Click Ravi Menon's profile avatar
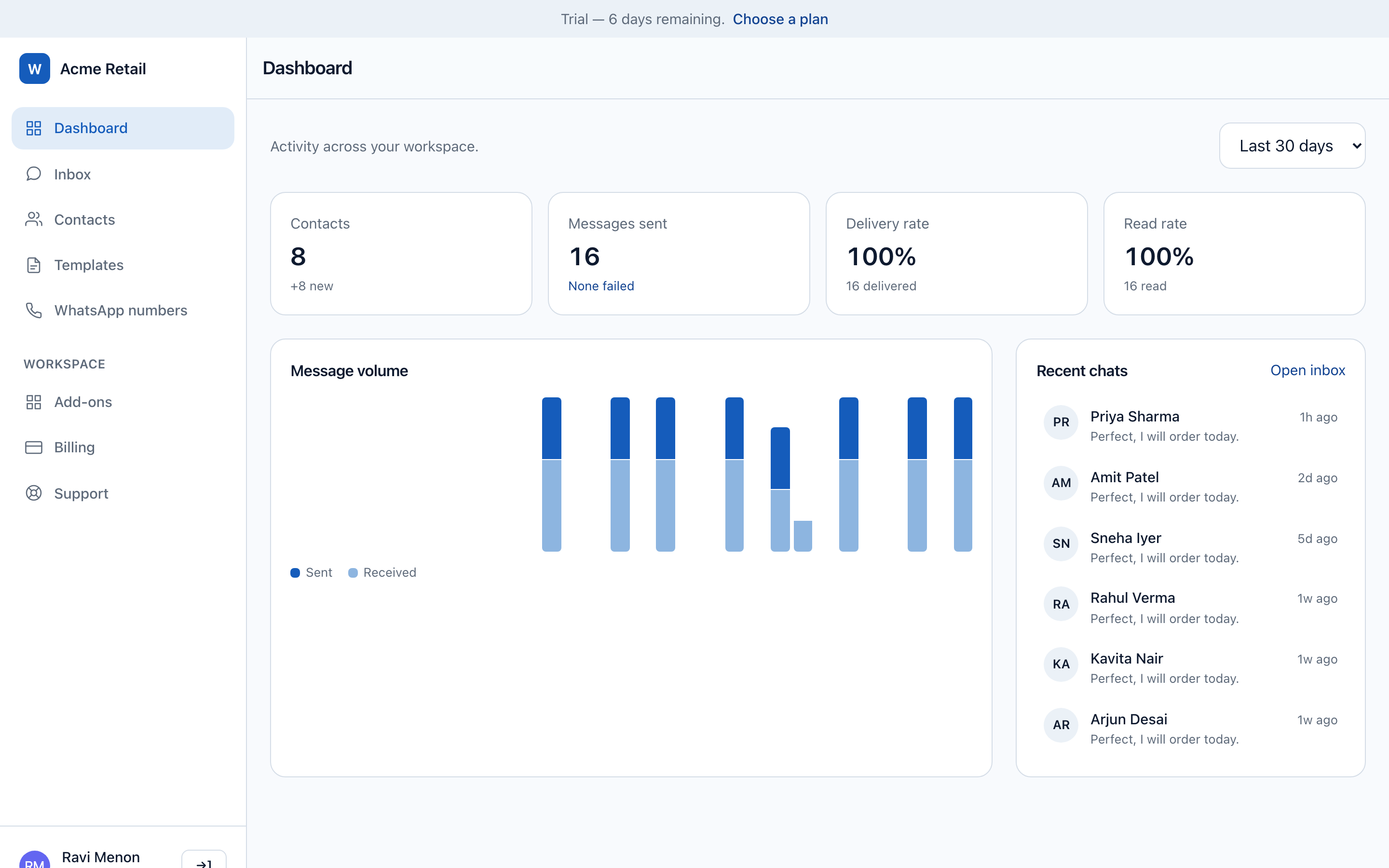 pyautogui.click(x=34, y=860)
